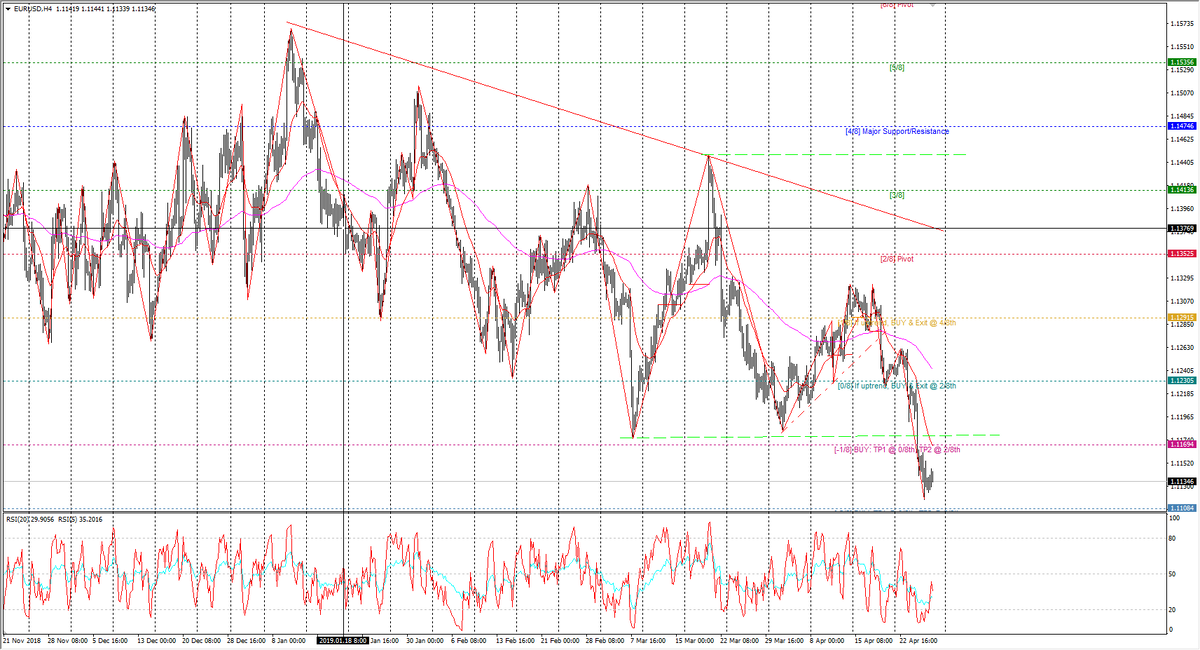Click the [-1/8] BUY: TP1 label
Viewport: 1200px width, 650px height.
(897, 450)
